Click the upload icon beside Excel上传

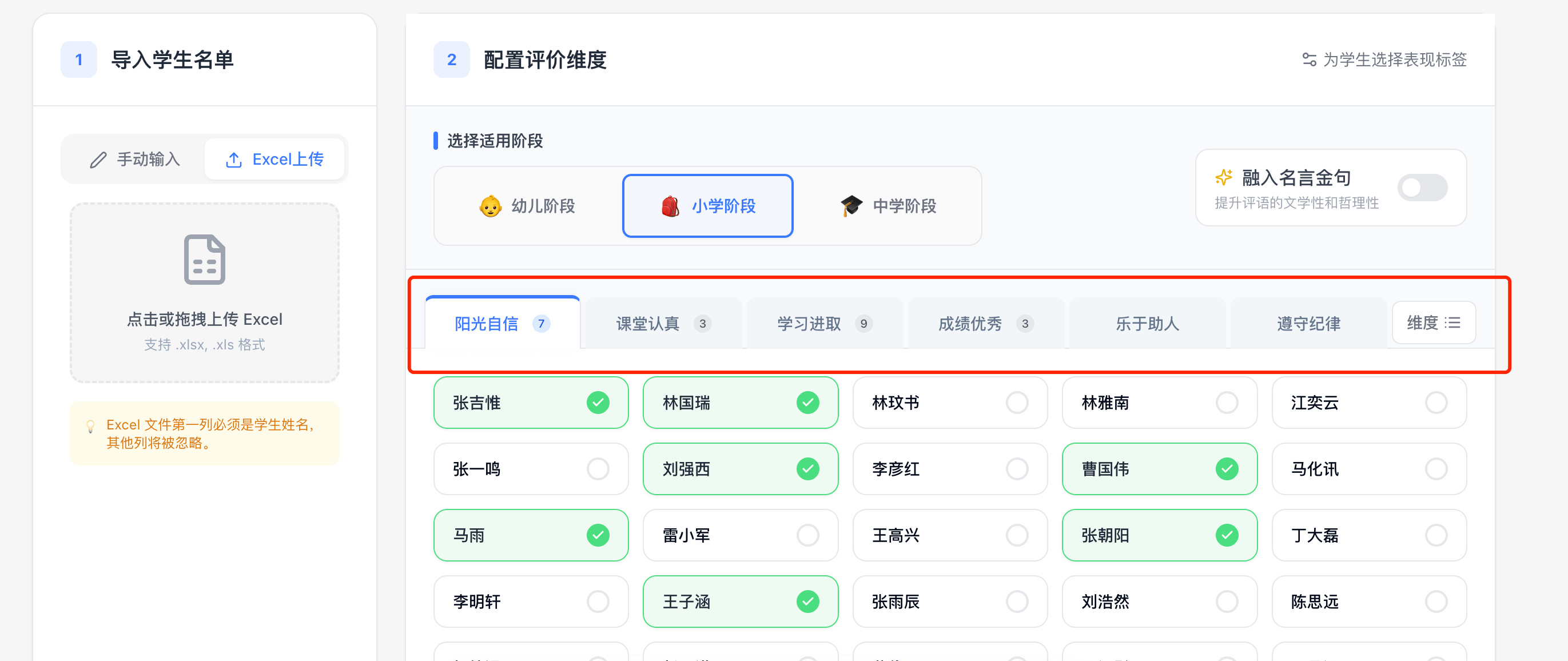tap(234, 159)
